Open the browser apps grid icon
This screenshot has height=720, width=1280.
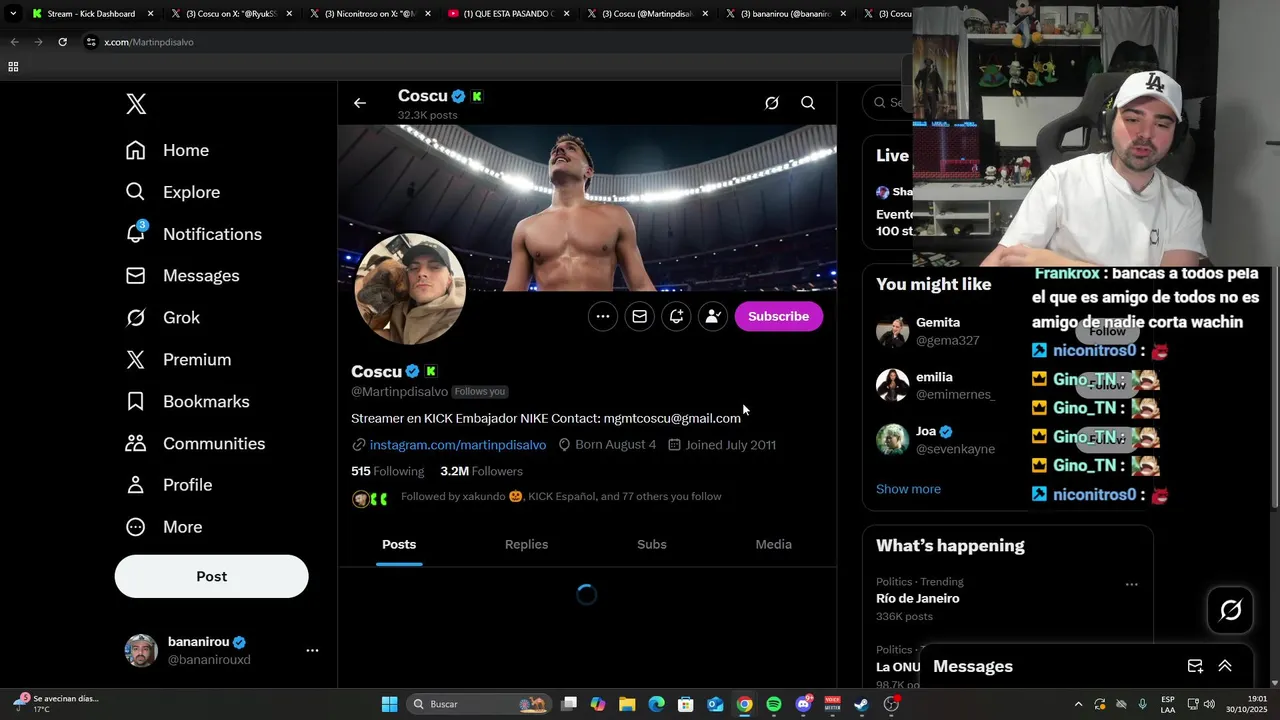(13, 67)
